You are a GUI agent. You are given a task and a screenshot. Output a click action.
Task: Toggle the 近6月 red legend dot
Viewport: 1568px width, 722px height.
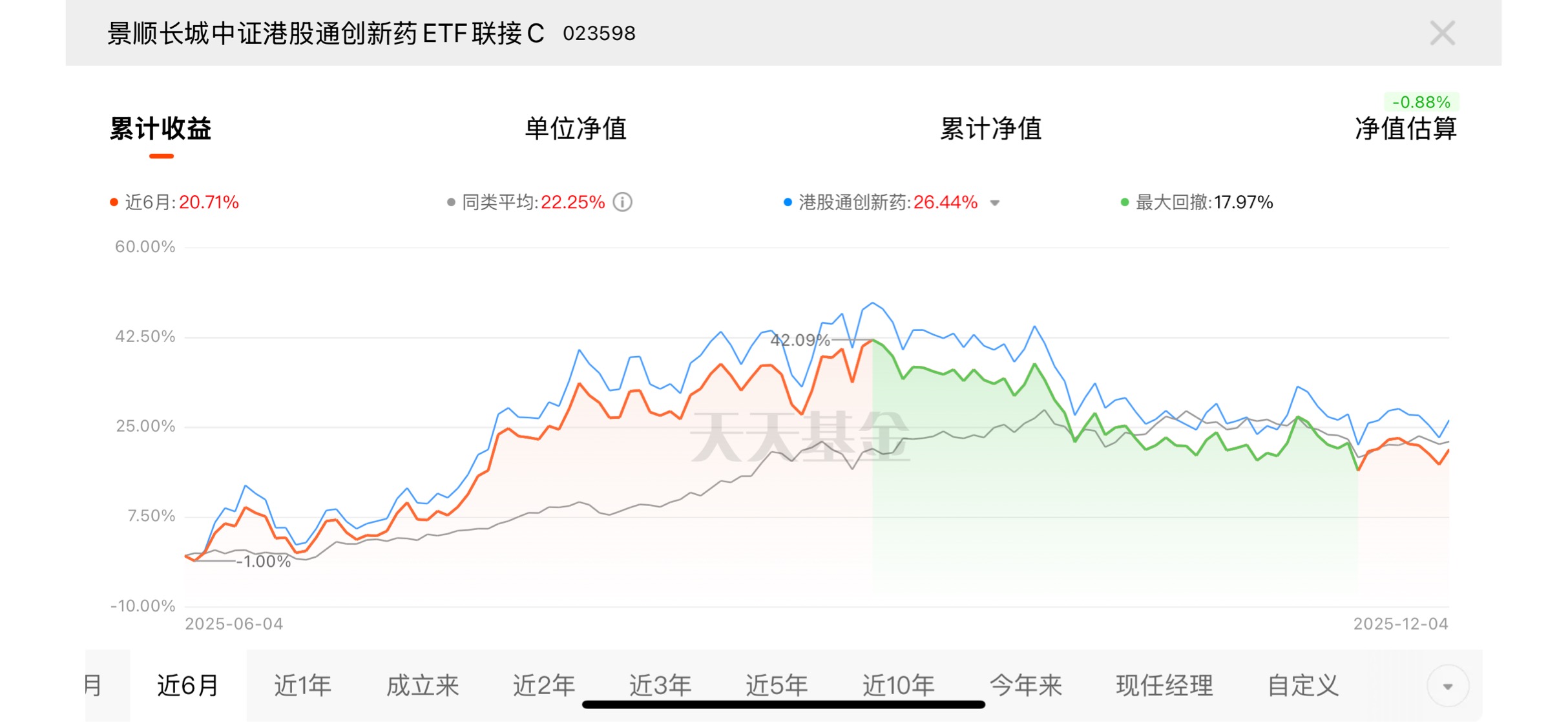[x=114, y=202]
